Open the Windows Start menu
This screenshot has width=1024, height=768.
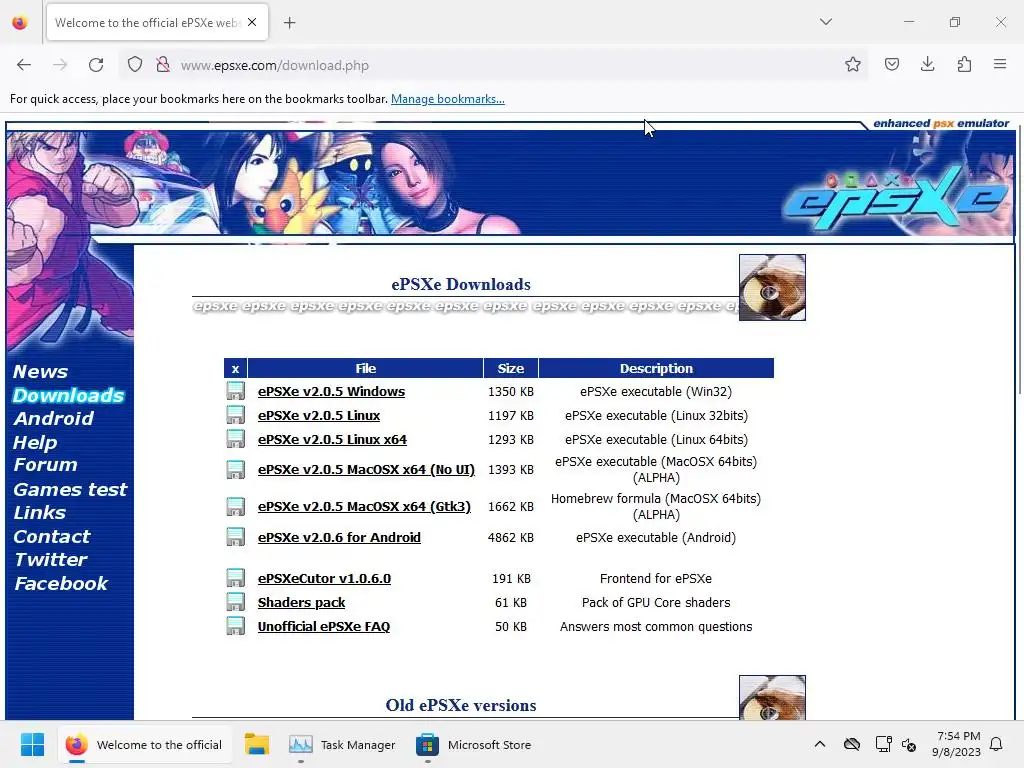pos(32,744)
